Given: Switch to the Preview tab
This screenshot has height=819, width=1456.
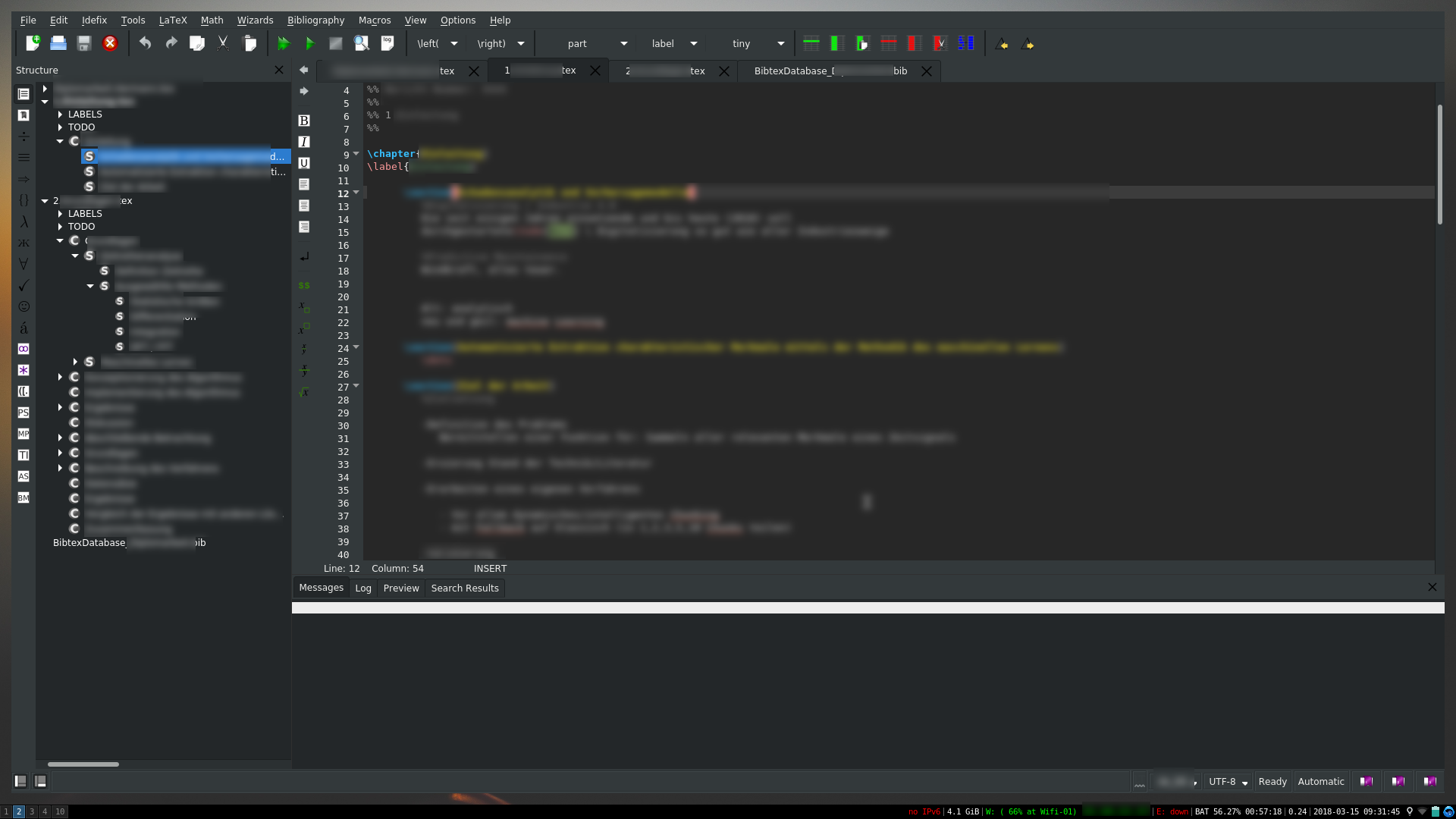Looking at the screenshot, I should [401, 588].
